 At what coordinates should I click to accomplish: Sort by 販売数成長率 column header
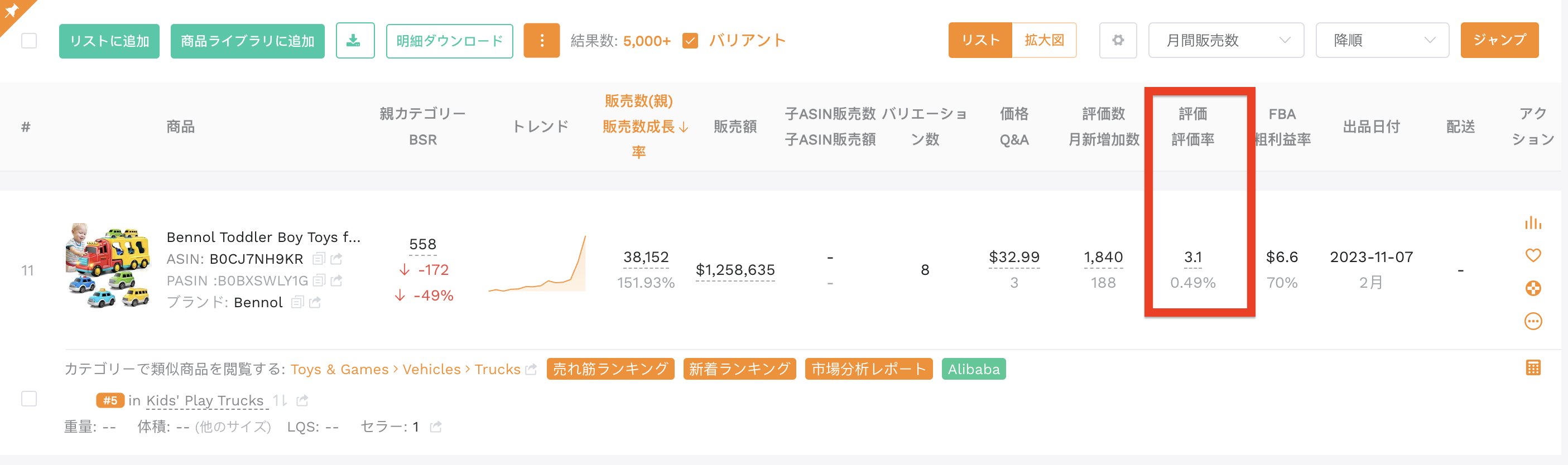tap(645, 127)
